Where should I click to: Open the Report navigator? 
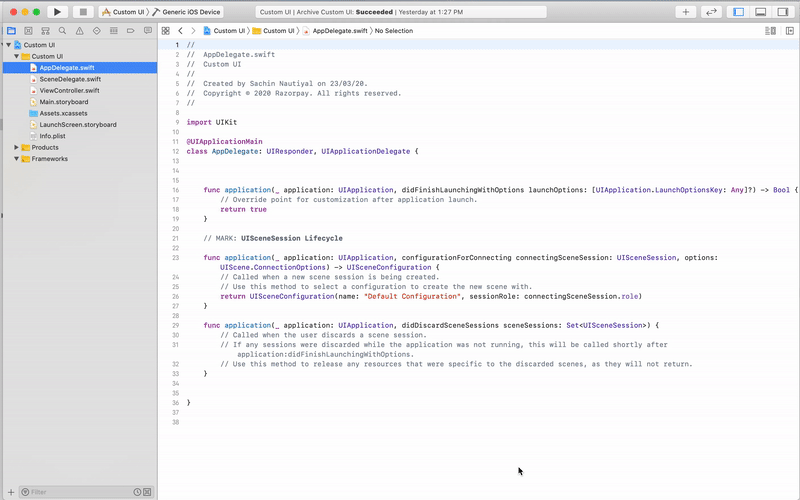[148, 31]
